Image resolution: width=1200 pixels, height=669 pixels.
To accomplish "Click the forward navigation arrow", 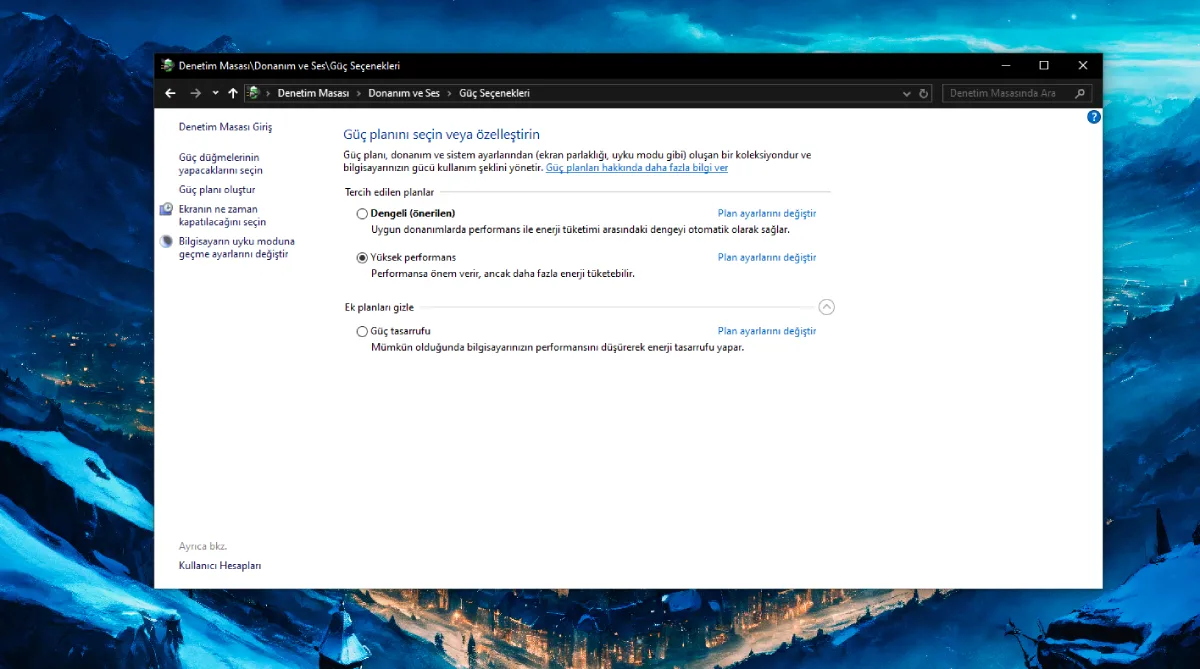I will pos(195,93).
